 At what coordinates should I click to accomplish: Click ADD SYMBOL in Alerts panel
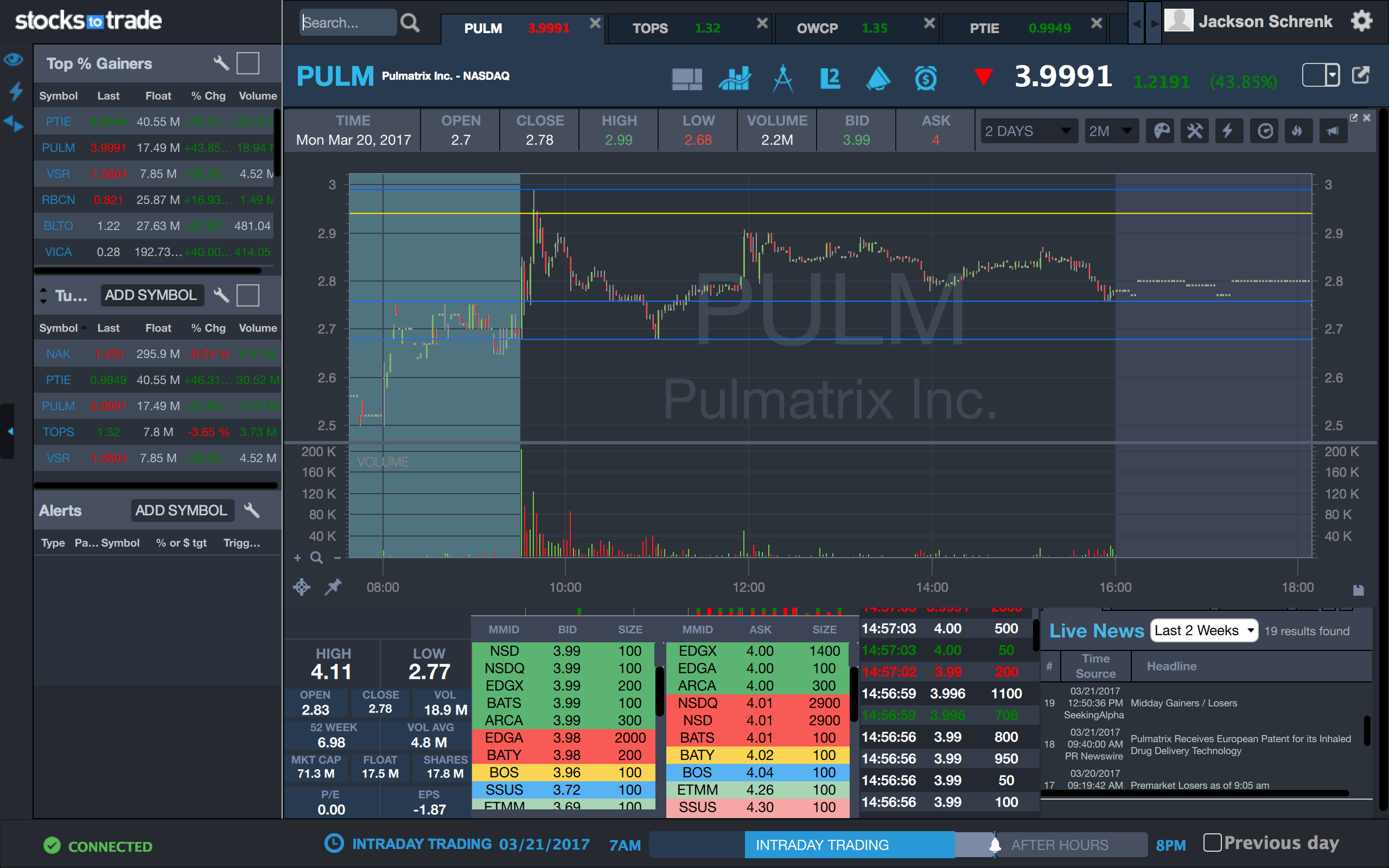click(x=181, y=510)
